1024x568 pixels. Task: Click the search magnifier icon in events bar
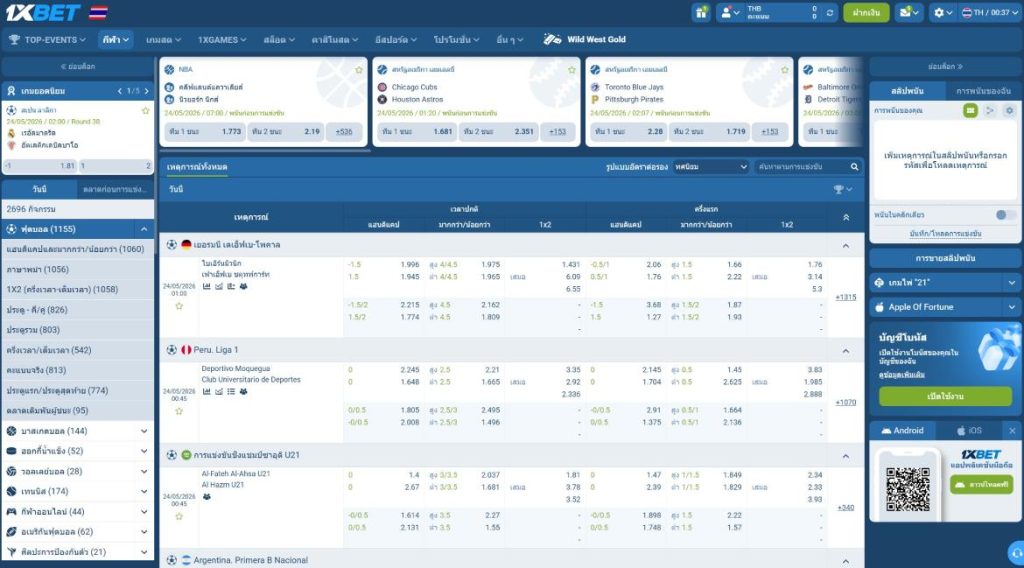pos(854,167)
